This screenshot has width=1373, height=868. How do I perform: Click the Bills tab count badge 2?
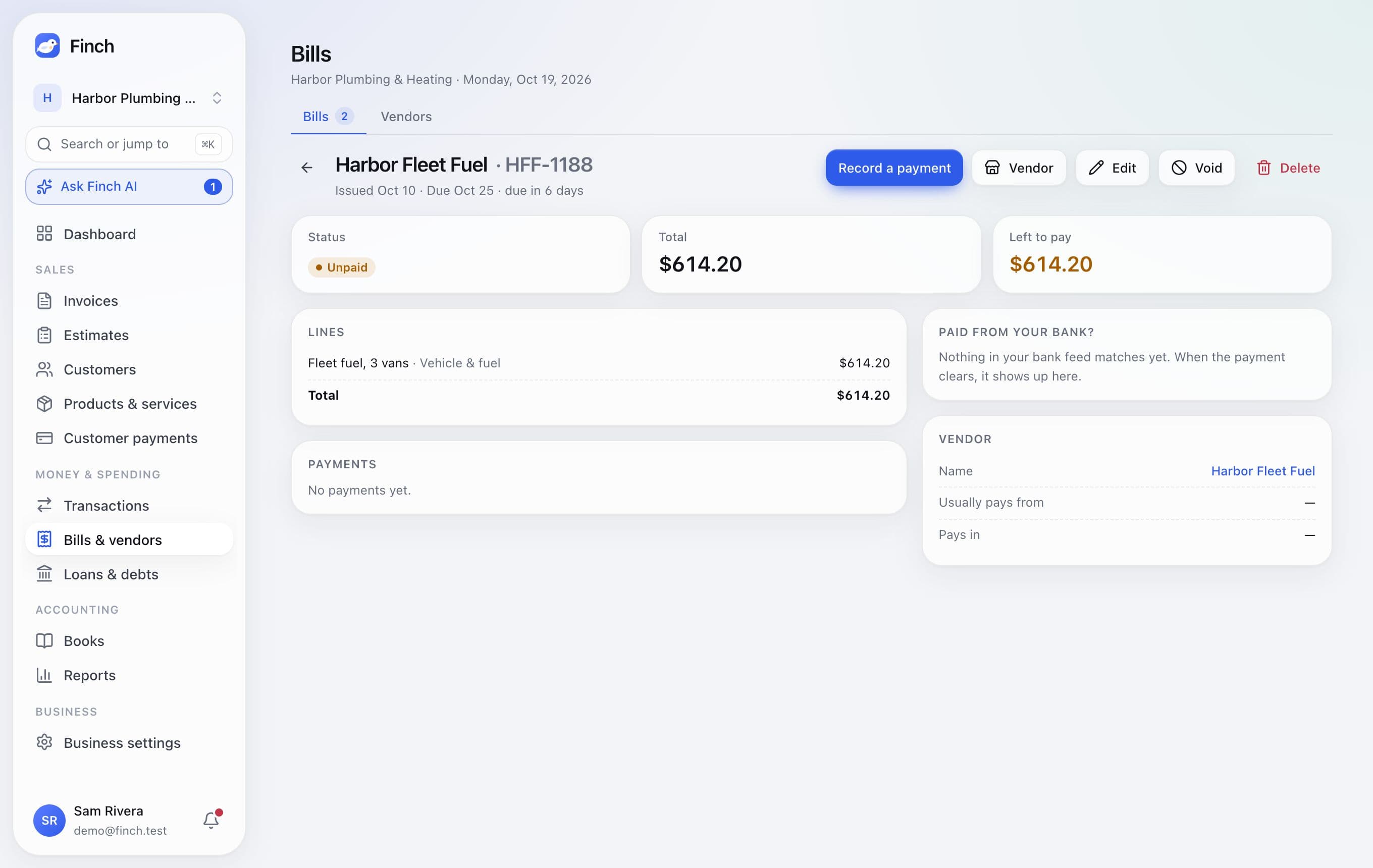(x=344, y=116)
